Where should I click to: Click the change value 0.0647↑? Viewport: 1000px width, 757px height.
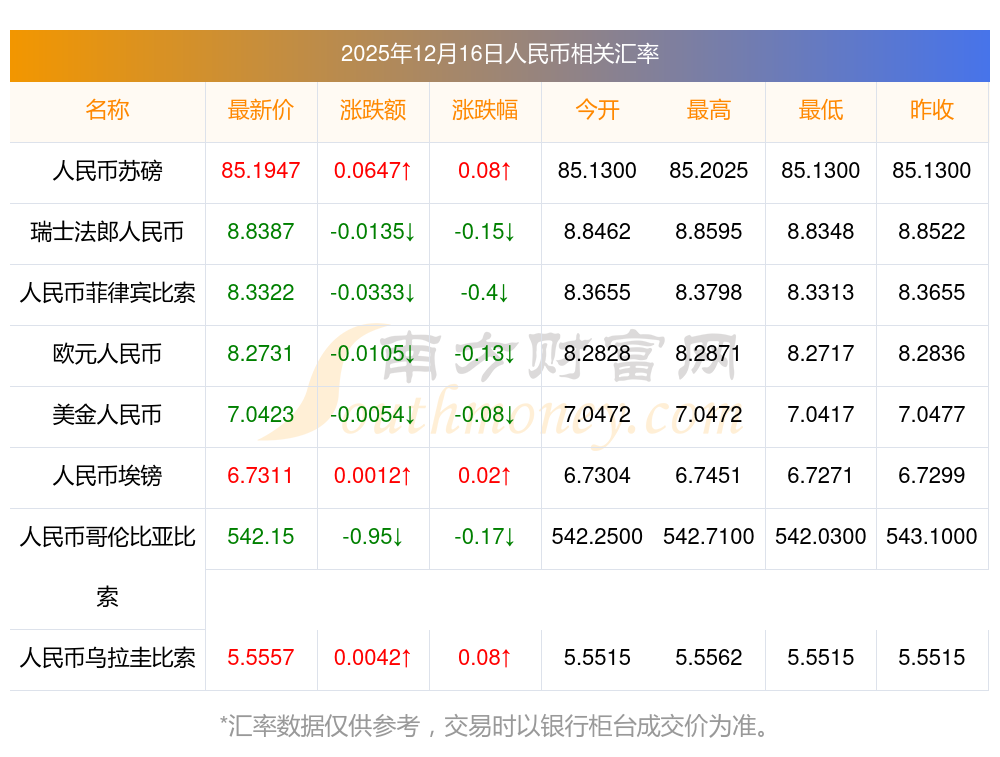tap(373, 170)
